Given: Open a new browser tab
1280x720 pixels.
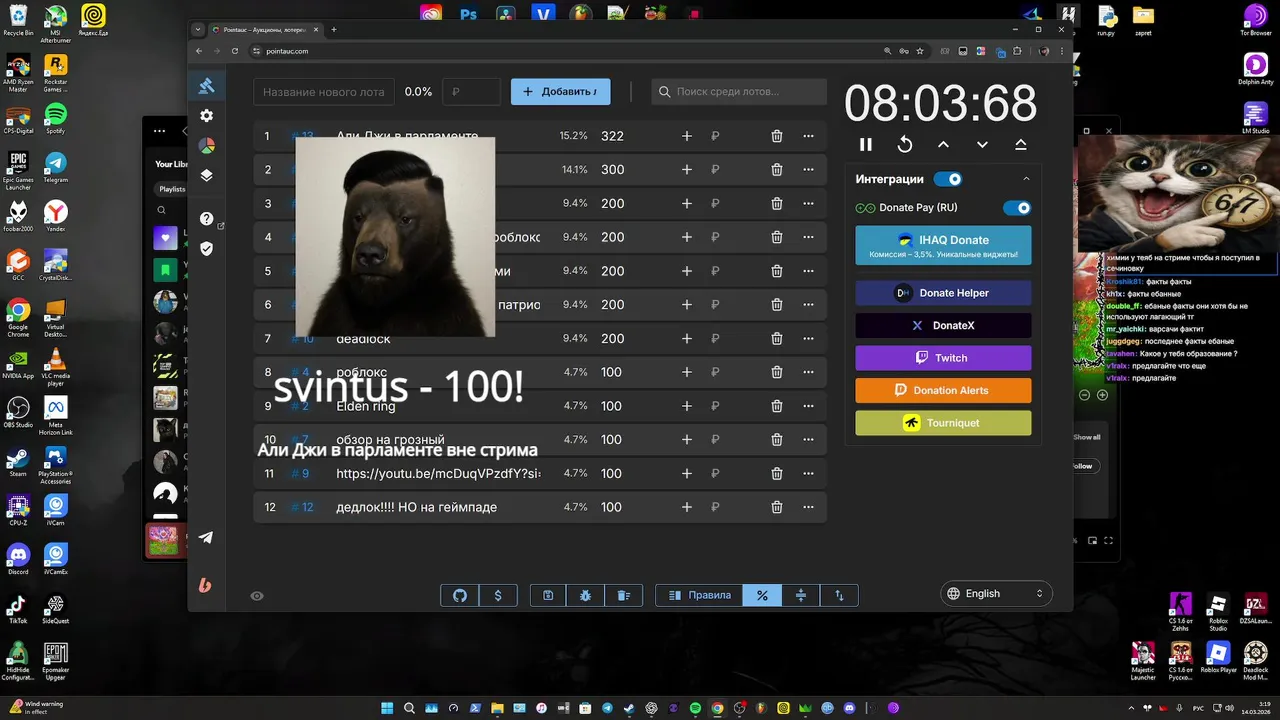Looking at the screenshot, I should coord(334,29).
